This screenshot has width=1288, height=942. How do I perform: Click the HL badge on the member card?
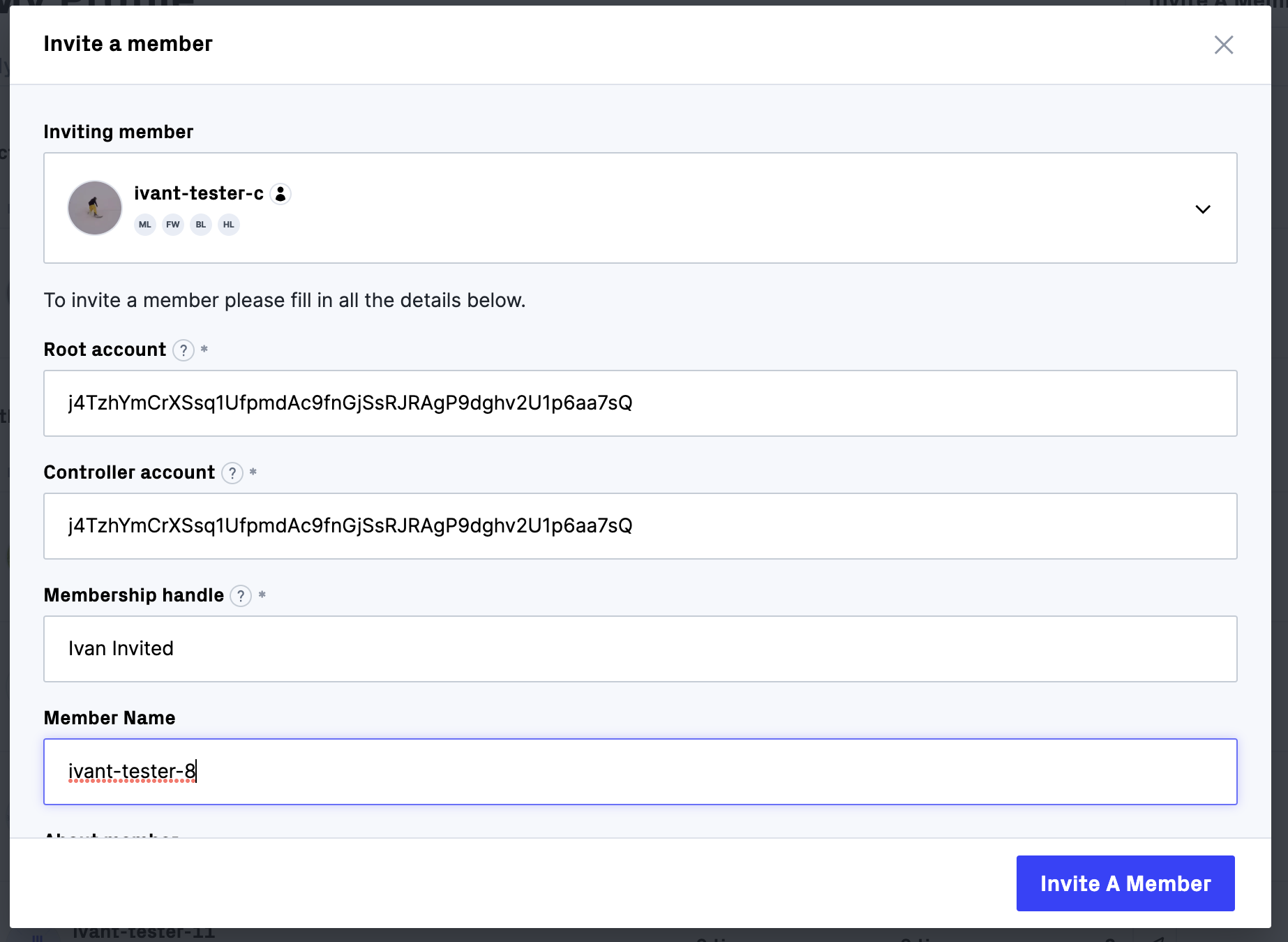[x=228, y=225]
